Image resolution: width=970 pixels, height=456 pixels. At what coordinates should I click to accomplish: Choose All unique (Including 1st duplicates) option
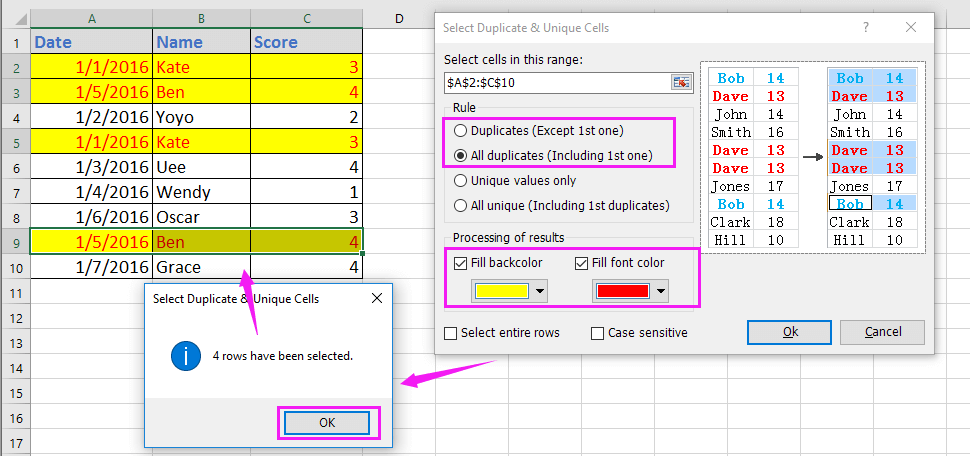[x=561, y=205]
